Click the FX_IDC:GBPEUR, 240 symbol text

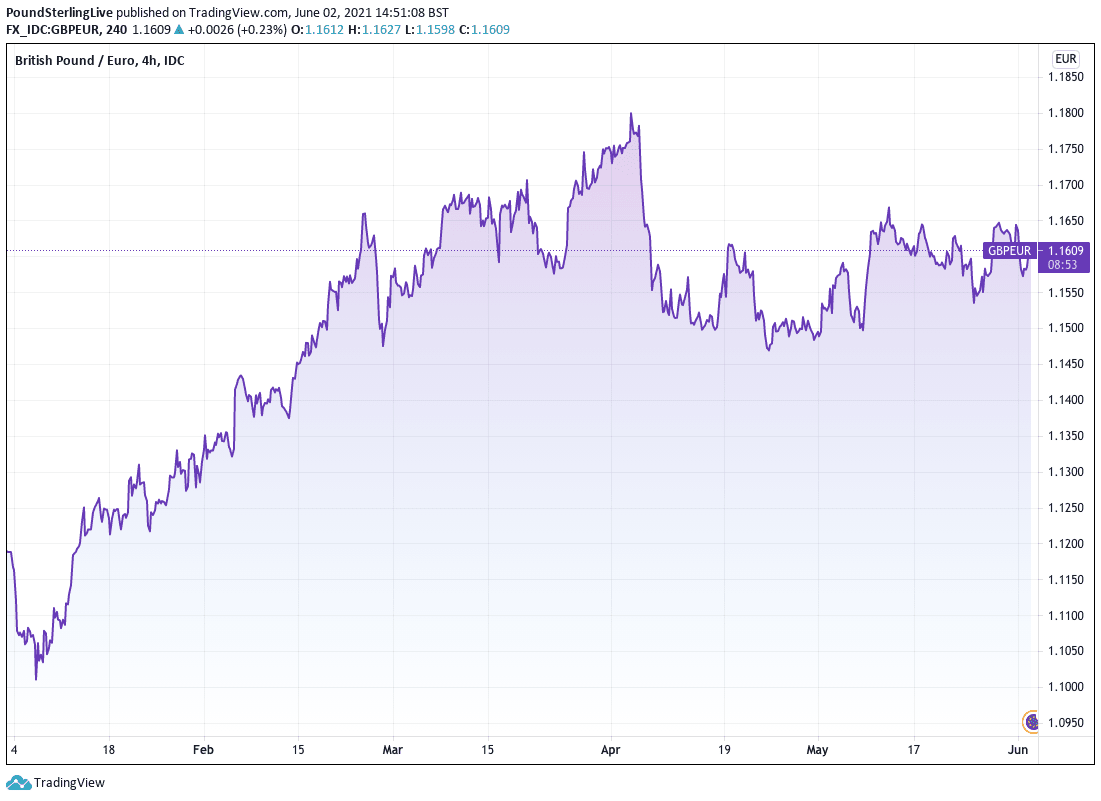67,29
